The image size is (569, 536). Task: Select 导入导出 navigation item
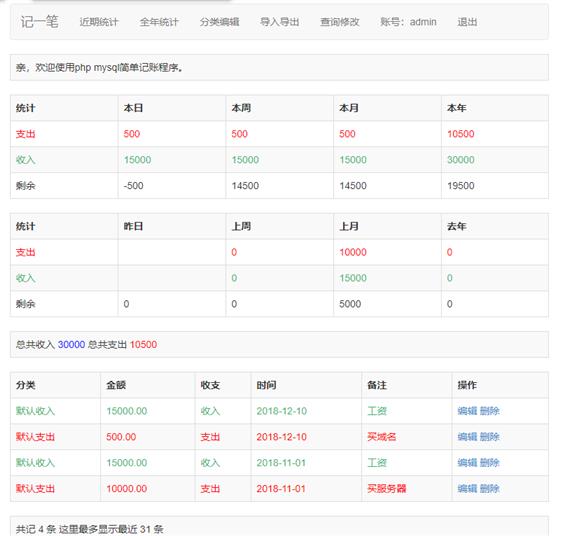pos(279,22)
